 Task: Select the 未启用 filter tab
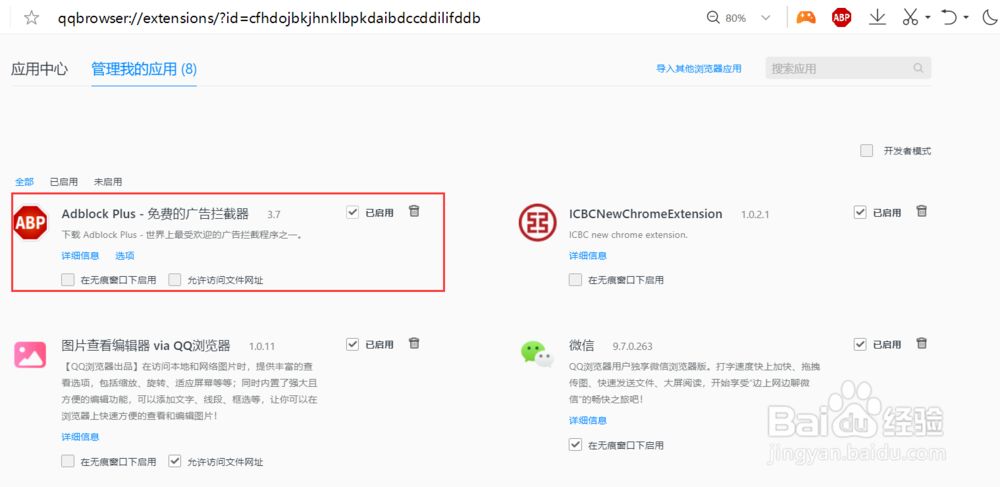108,182
